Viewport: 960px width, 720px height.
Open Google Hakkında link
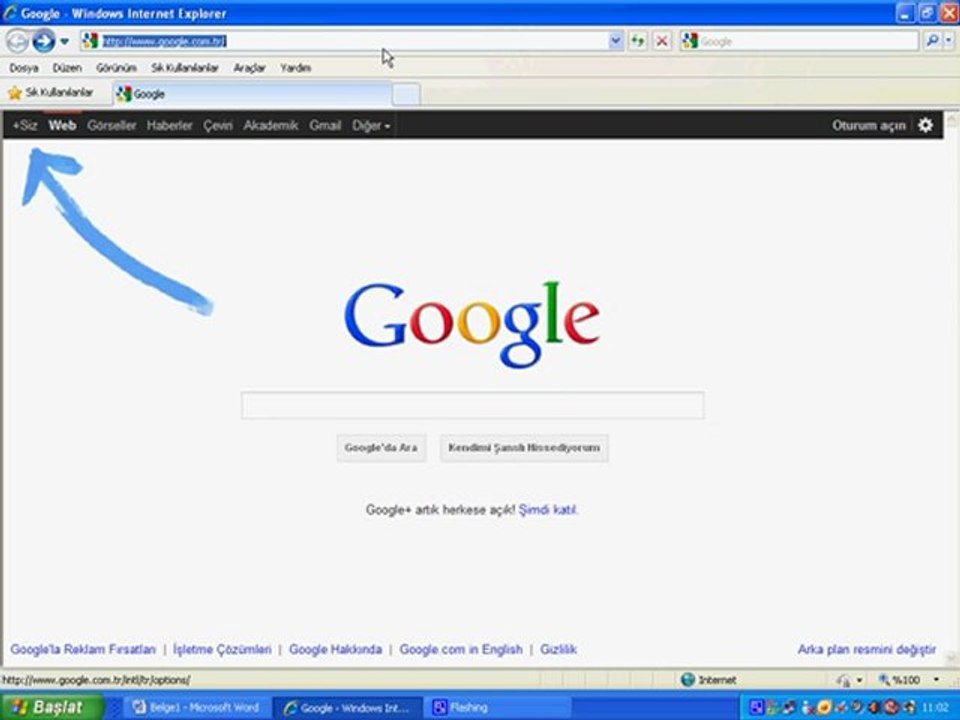(336, 649)
